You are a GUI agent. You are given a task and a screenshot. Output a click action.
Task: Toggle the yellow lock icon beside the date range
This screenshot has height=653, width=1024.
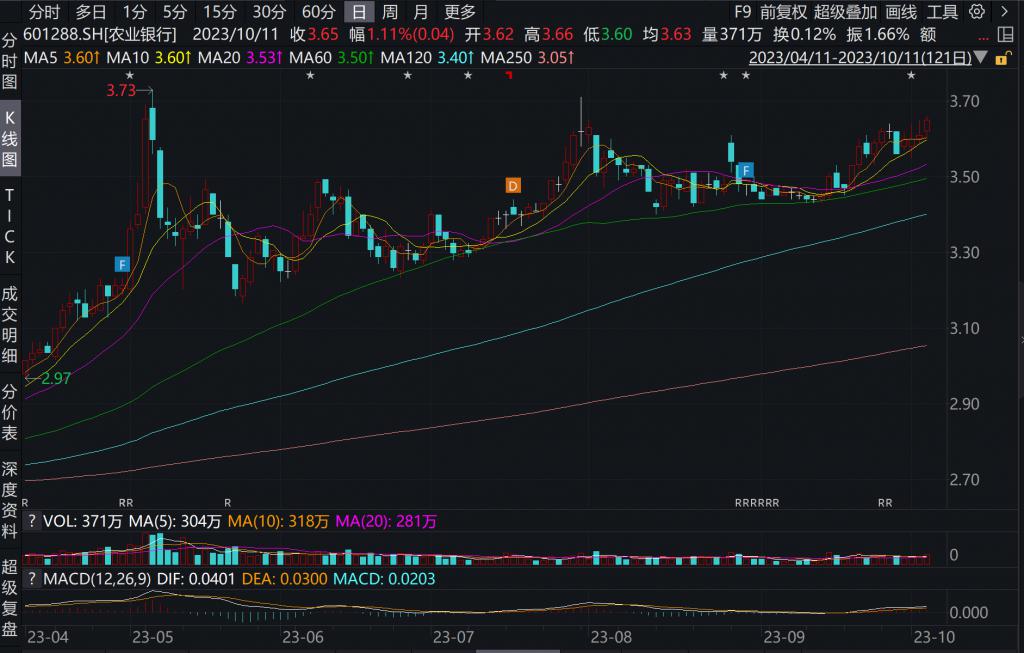(x=1001, y=59)
